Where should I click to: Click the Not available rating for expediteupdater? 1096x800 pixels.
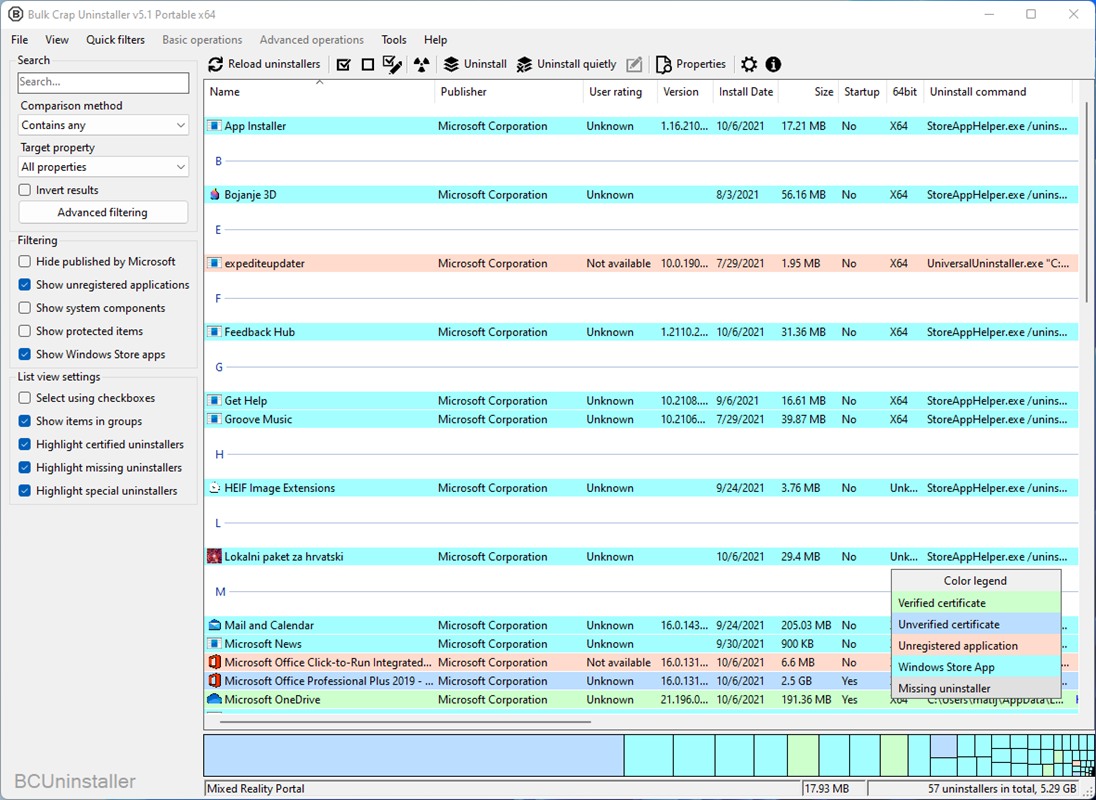tap(619, 263)
